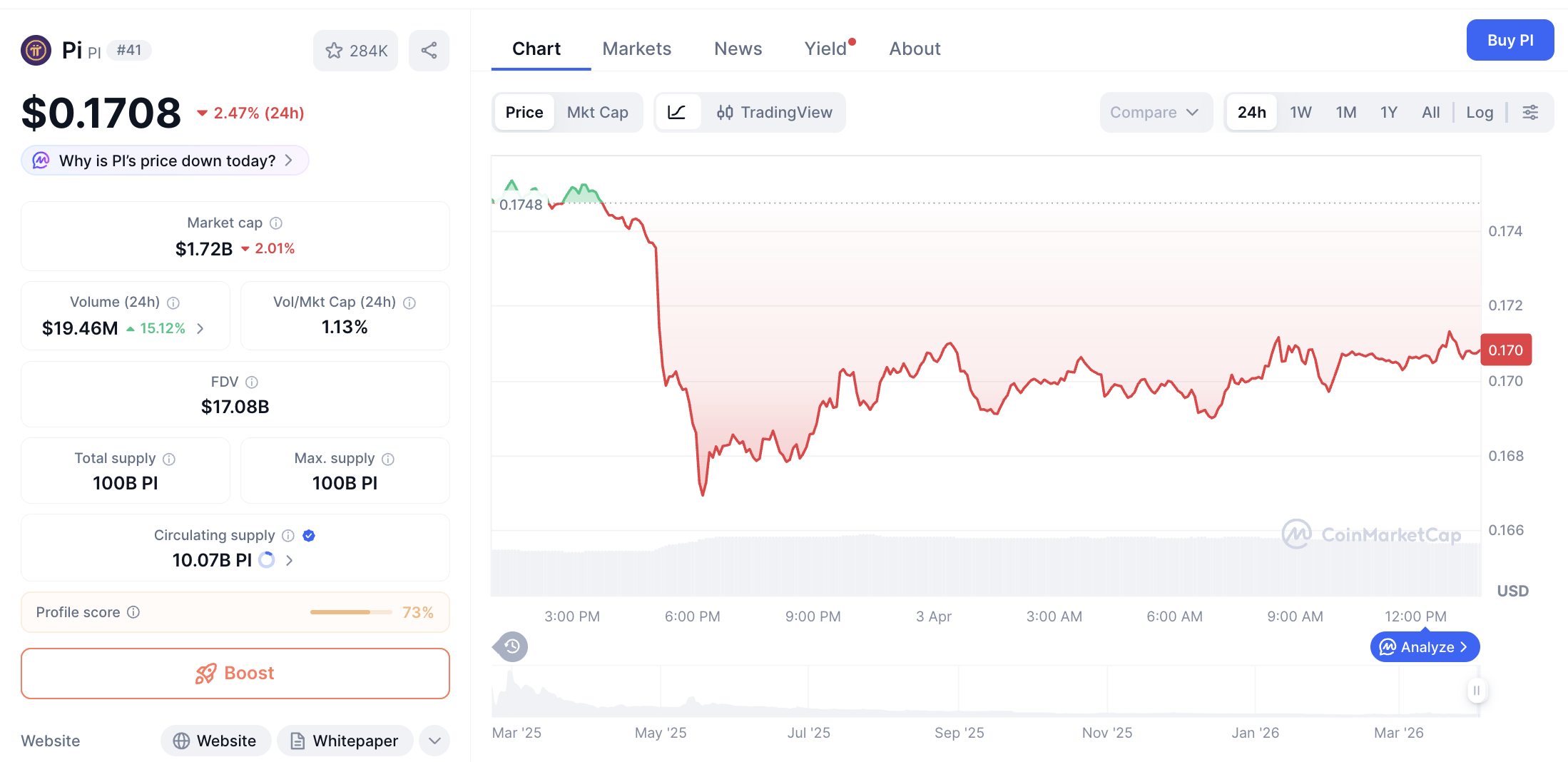Open the share options icon
1568x762 pixels.
pos(429,50)
